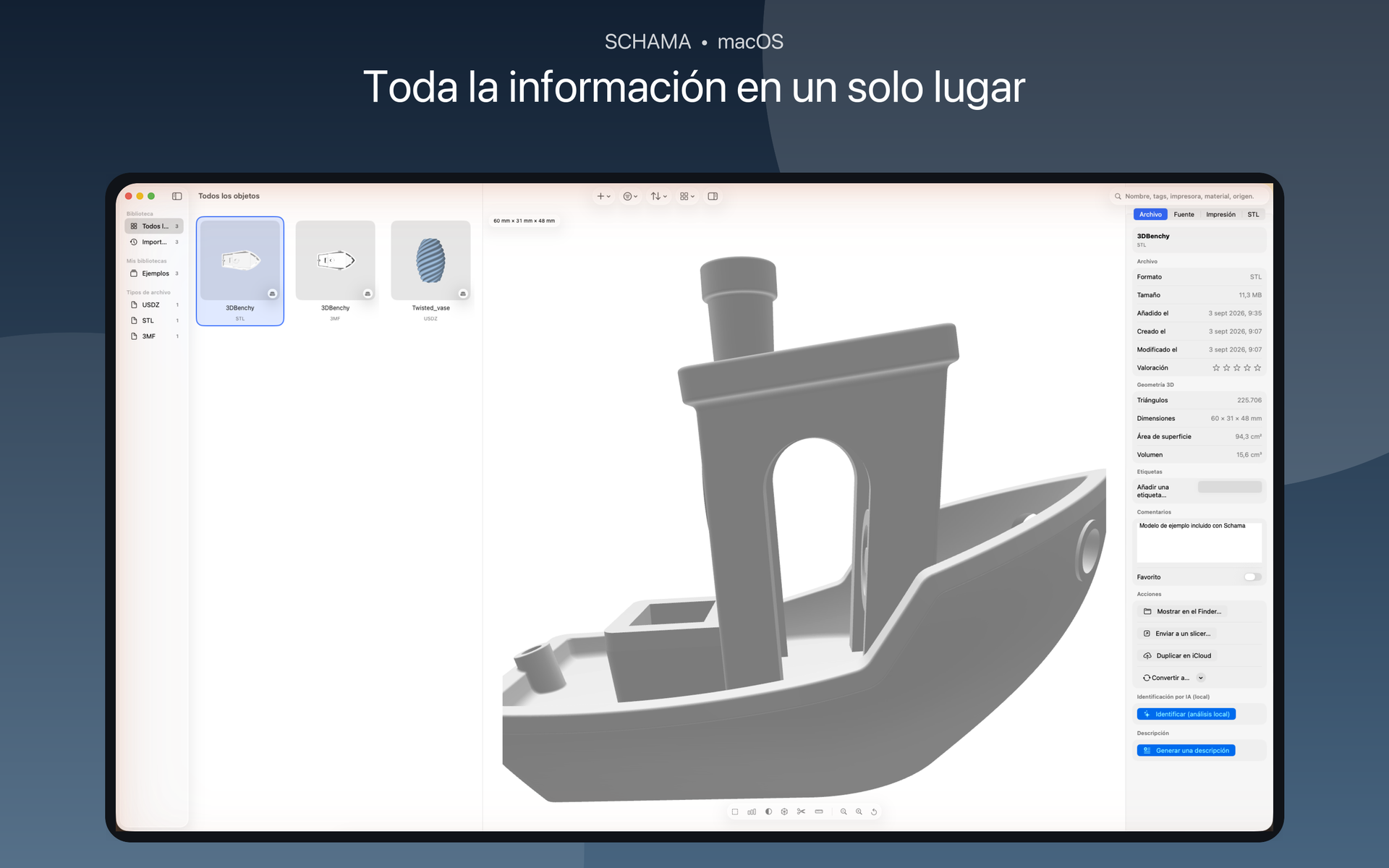Switch to the Fuente tab
This screenshot has height=868, width=1389.
point(1184,214)
